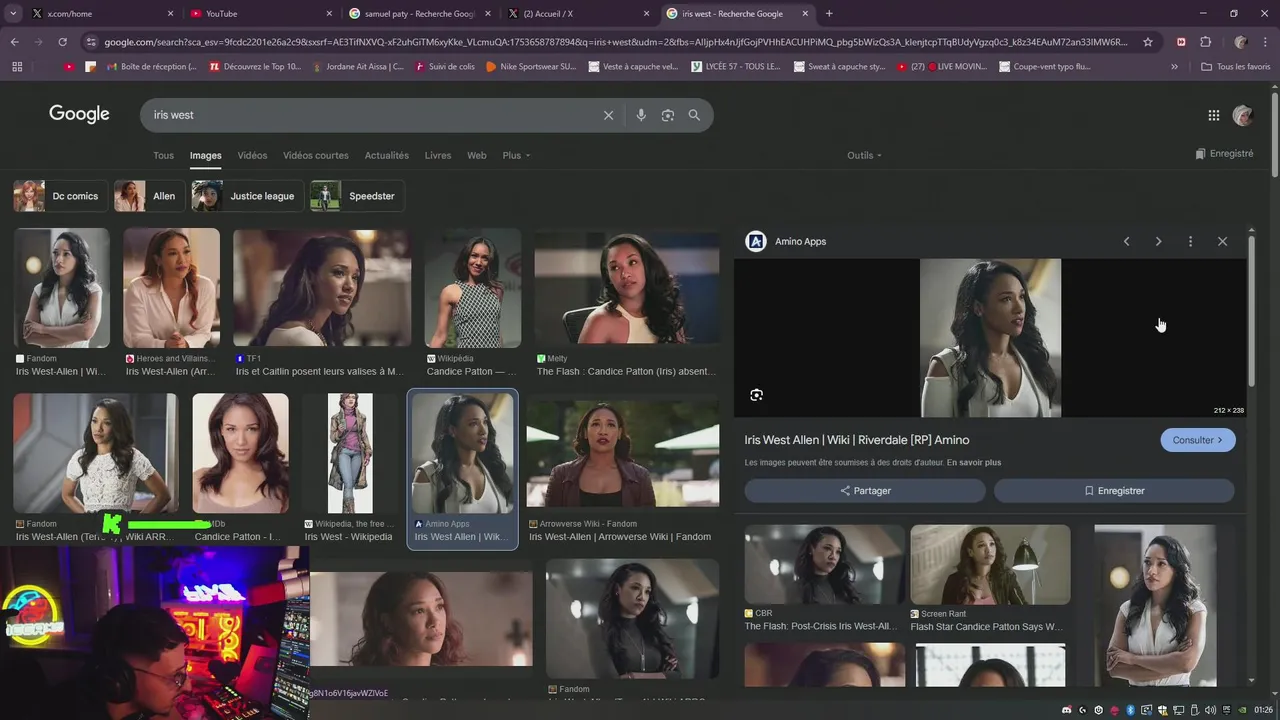Open the Actualités search tab

tap(387, 155)
